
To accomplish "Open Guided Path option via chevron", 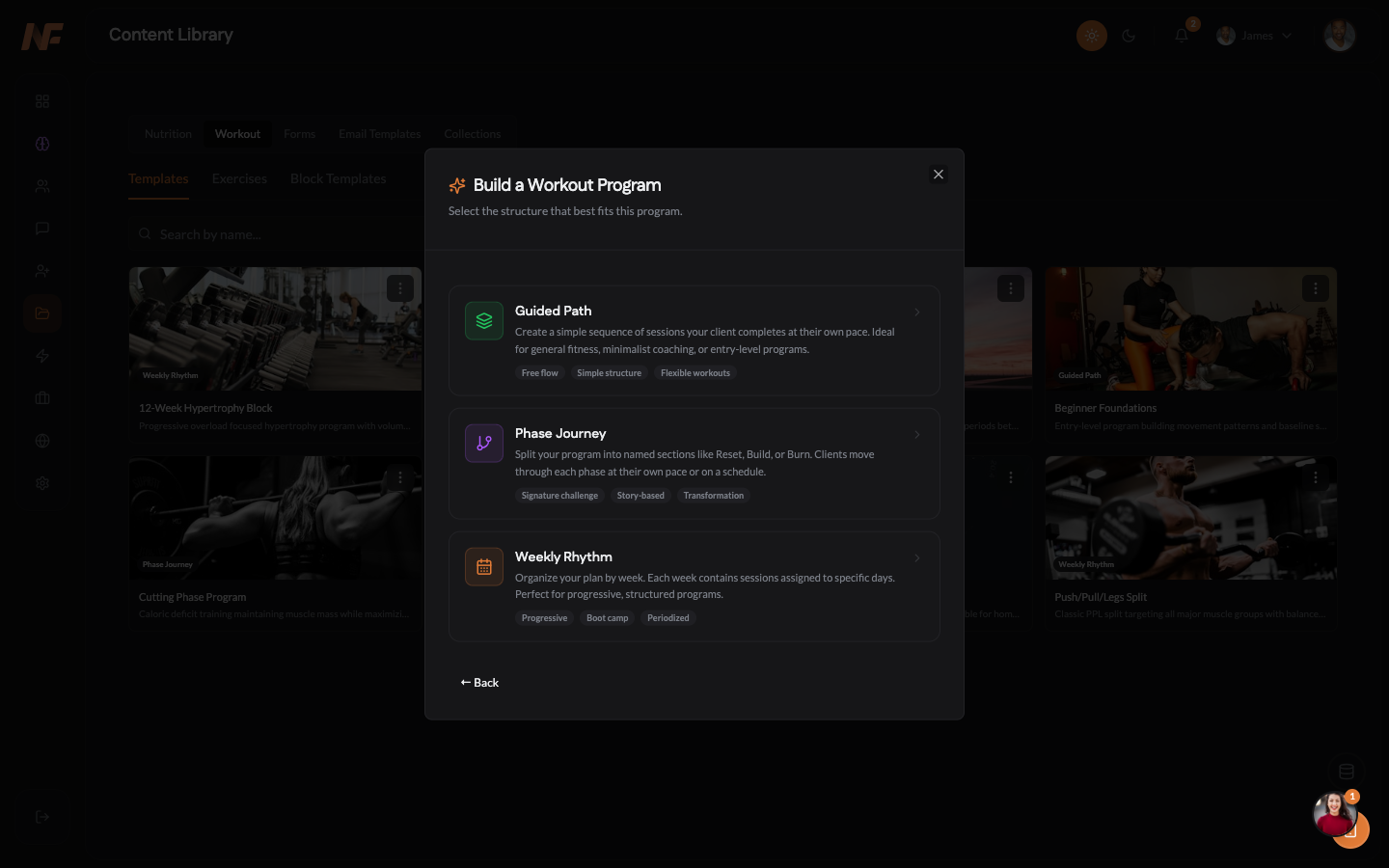I will (x=917, y=312).
